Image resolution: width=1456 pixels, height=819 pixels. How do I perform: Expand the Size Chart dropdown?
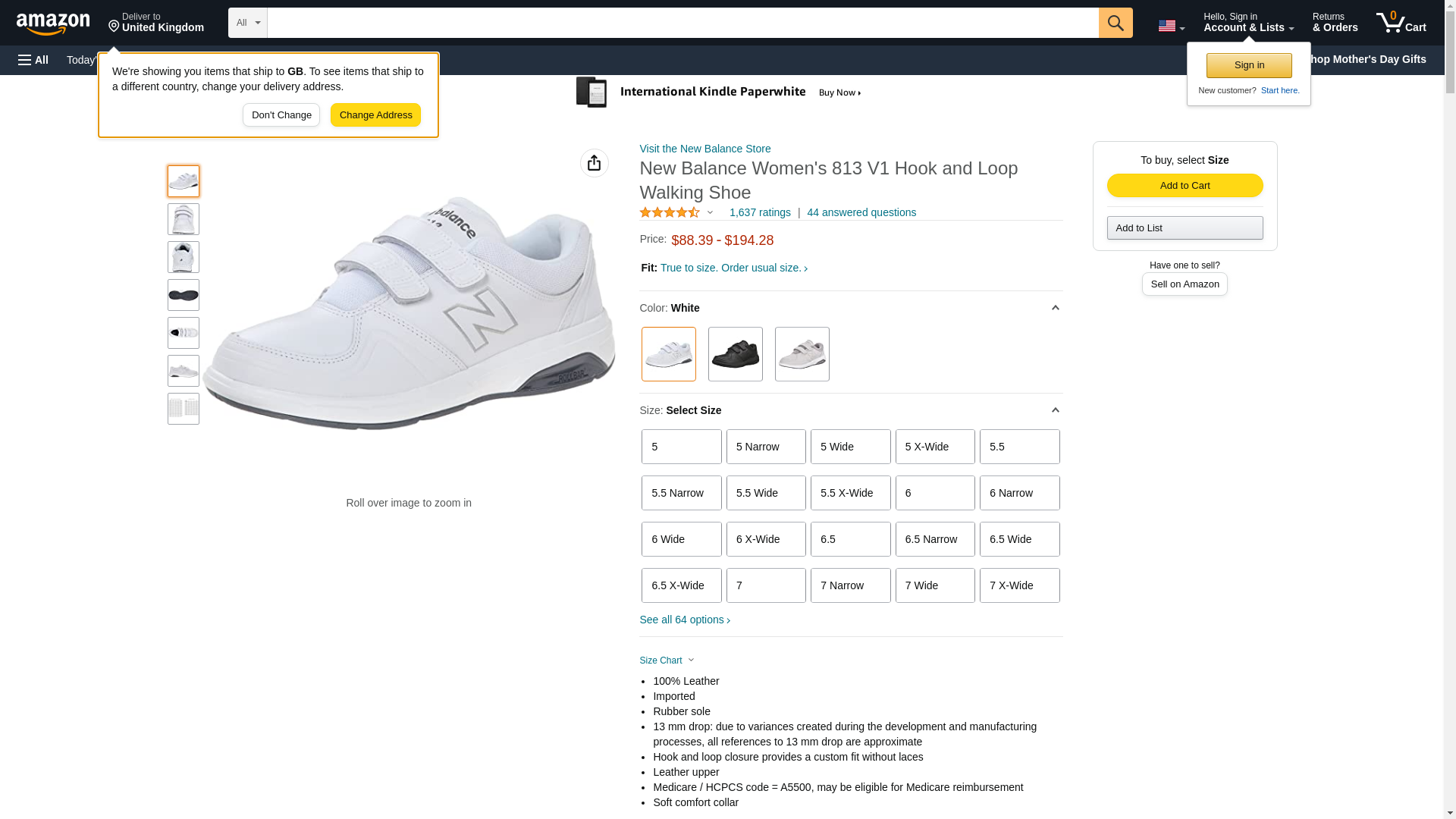tap(667, 661)
